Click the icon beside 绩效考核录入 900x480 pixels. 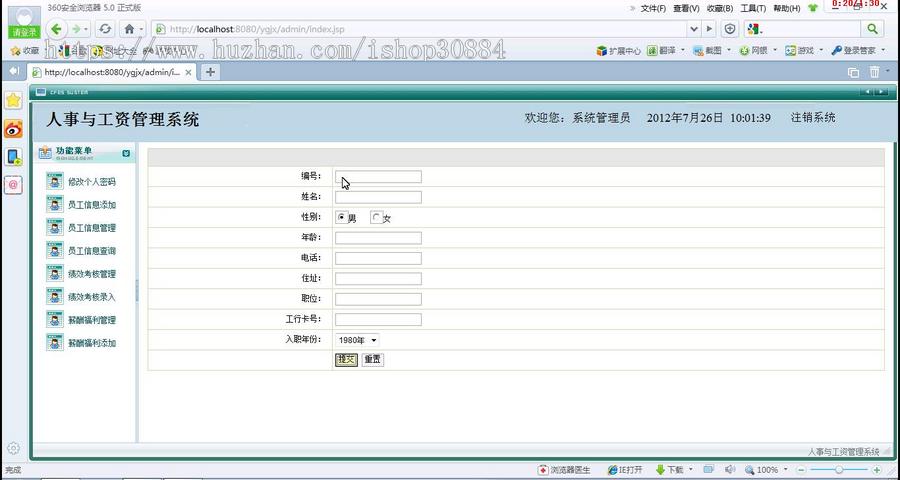[x=55, y=296]
